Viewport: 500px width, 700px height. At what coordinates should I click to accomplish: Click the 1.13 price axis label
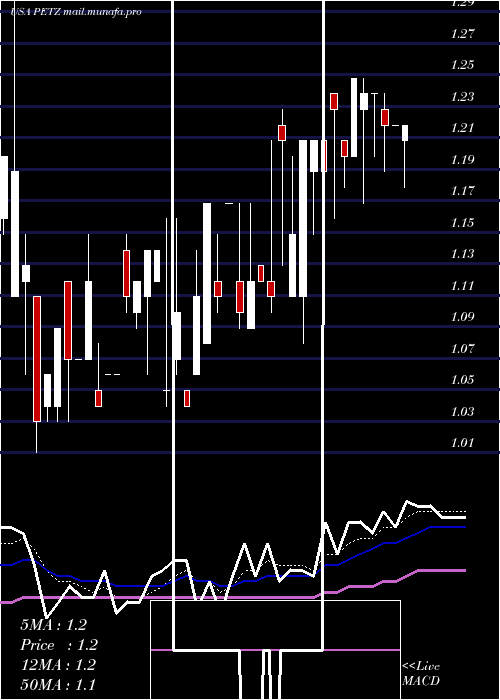click(x=462, y=254)
